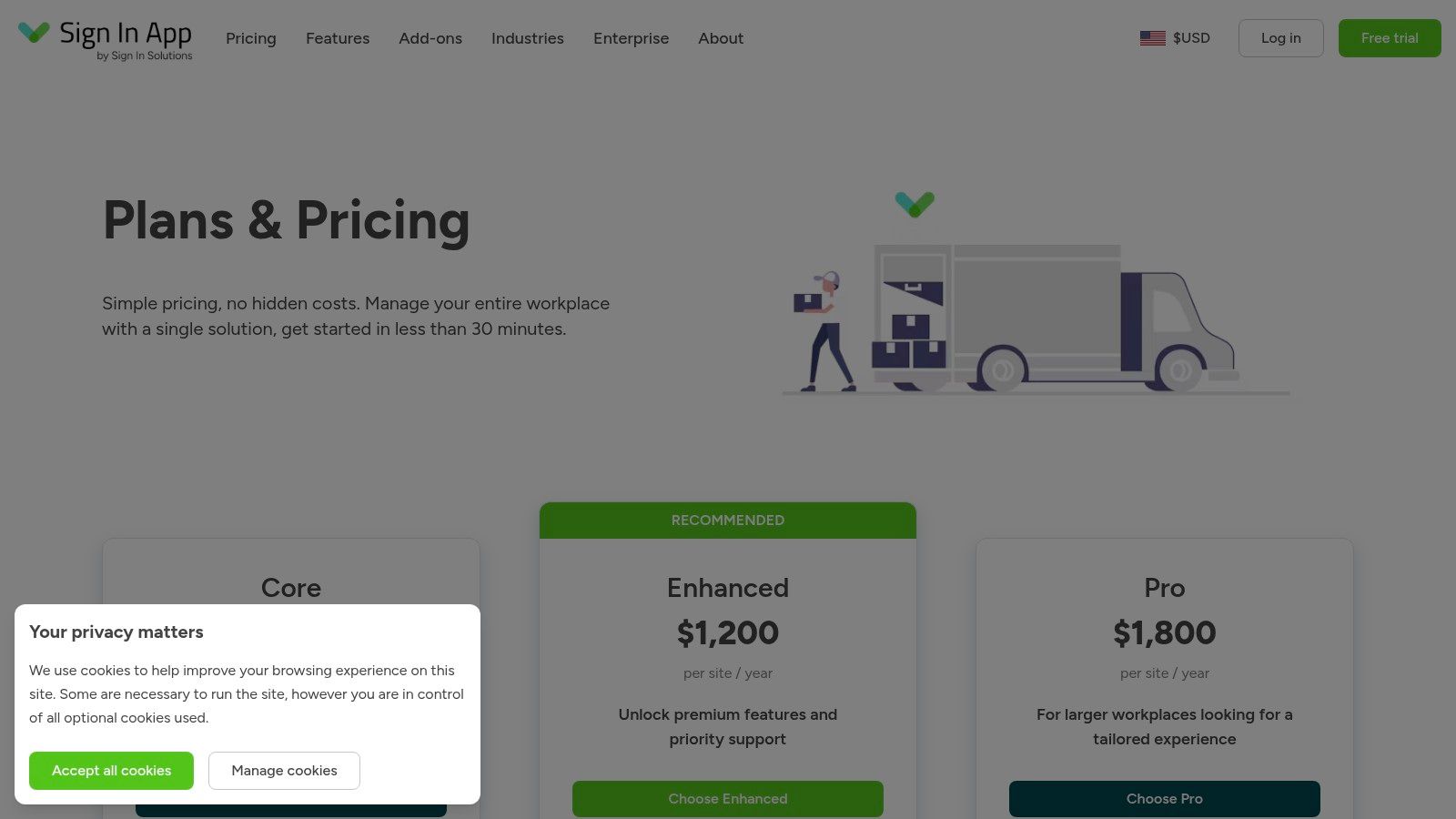Choose the Enhanced plan
This screenshot has height=819, width=1456.
[727, 799]
